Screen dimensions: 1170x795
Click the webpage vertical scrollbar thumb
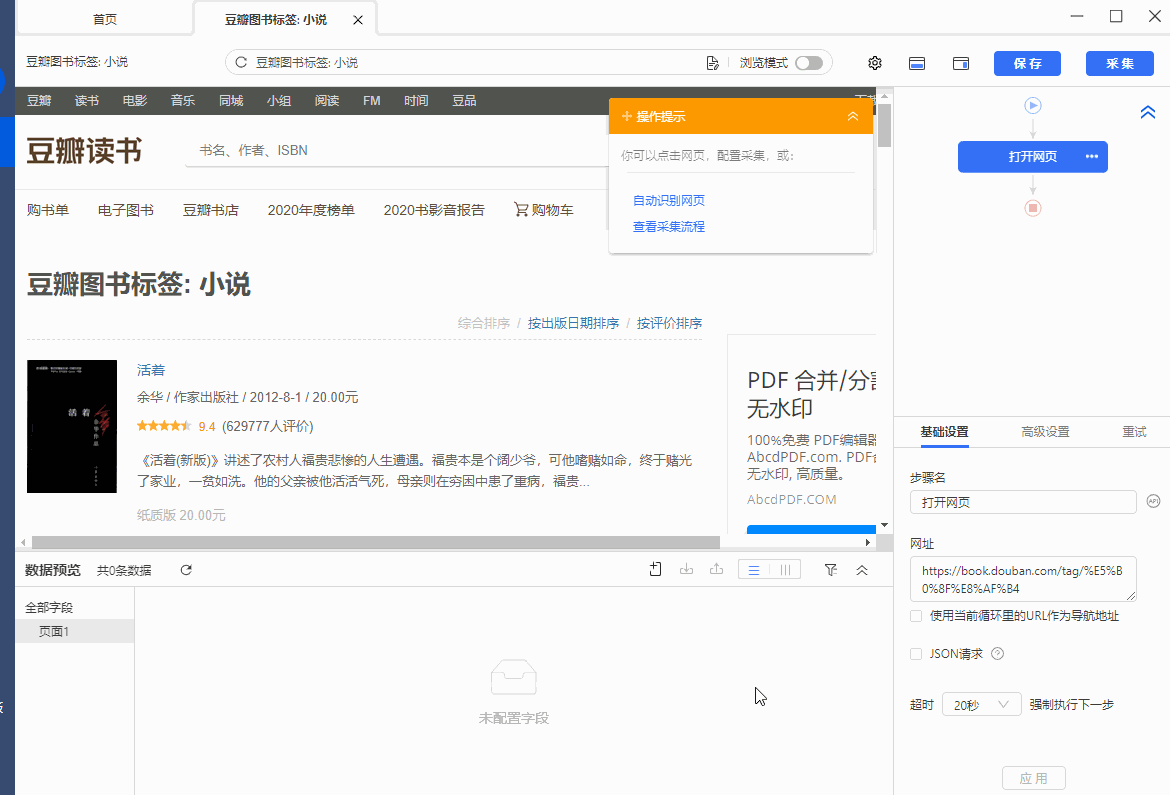pos(884,125)
